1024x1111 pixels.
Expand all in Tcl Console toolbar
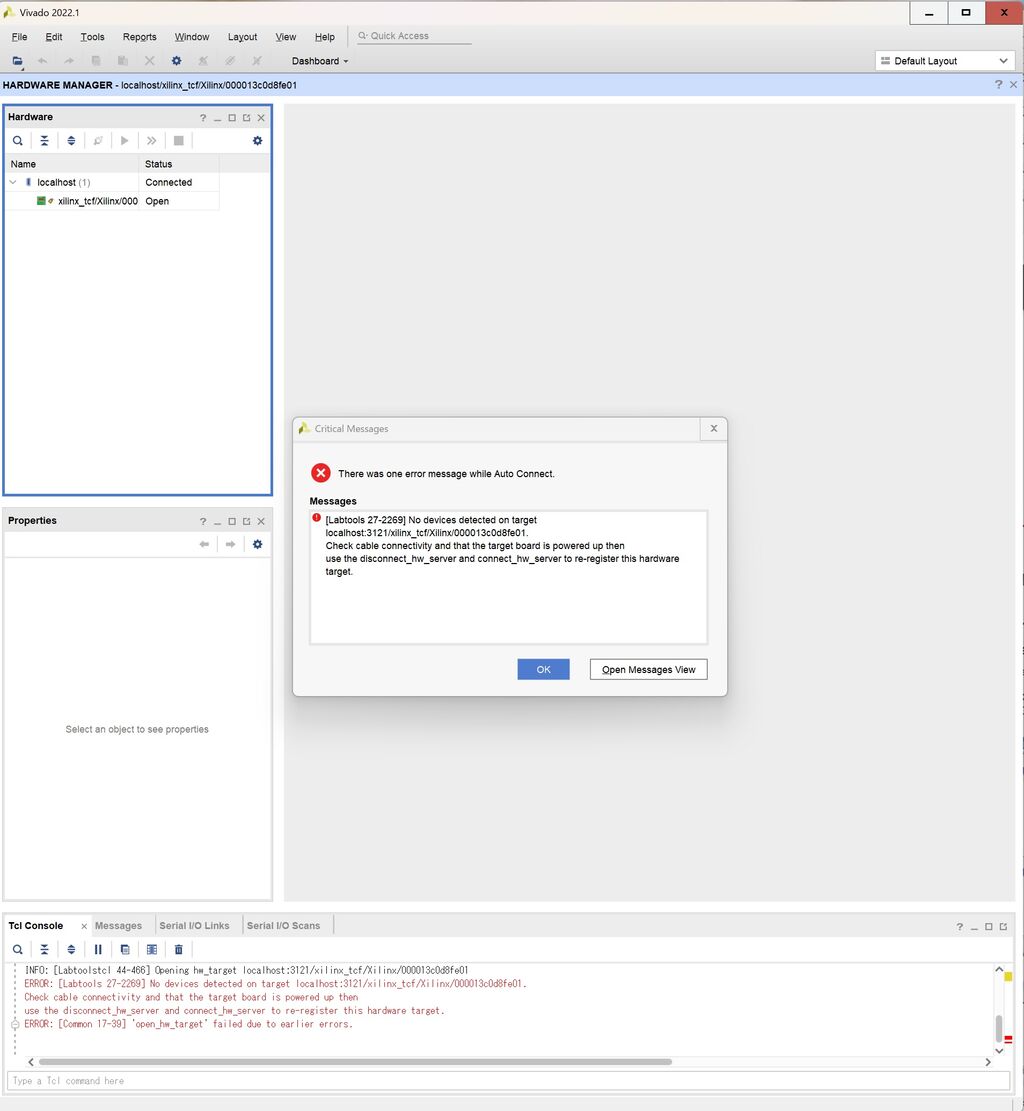[71, 949]
